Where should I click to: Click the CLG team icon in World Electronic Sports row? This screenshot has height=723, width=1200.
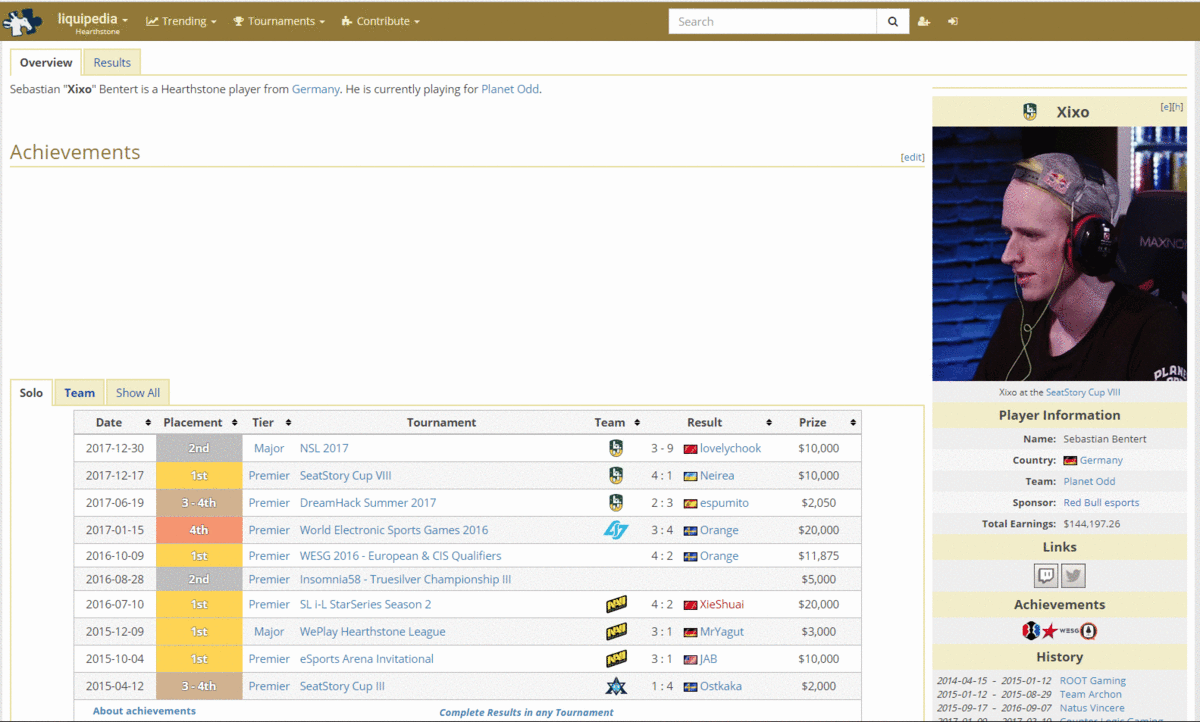coord(616,530)
